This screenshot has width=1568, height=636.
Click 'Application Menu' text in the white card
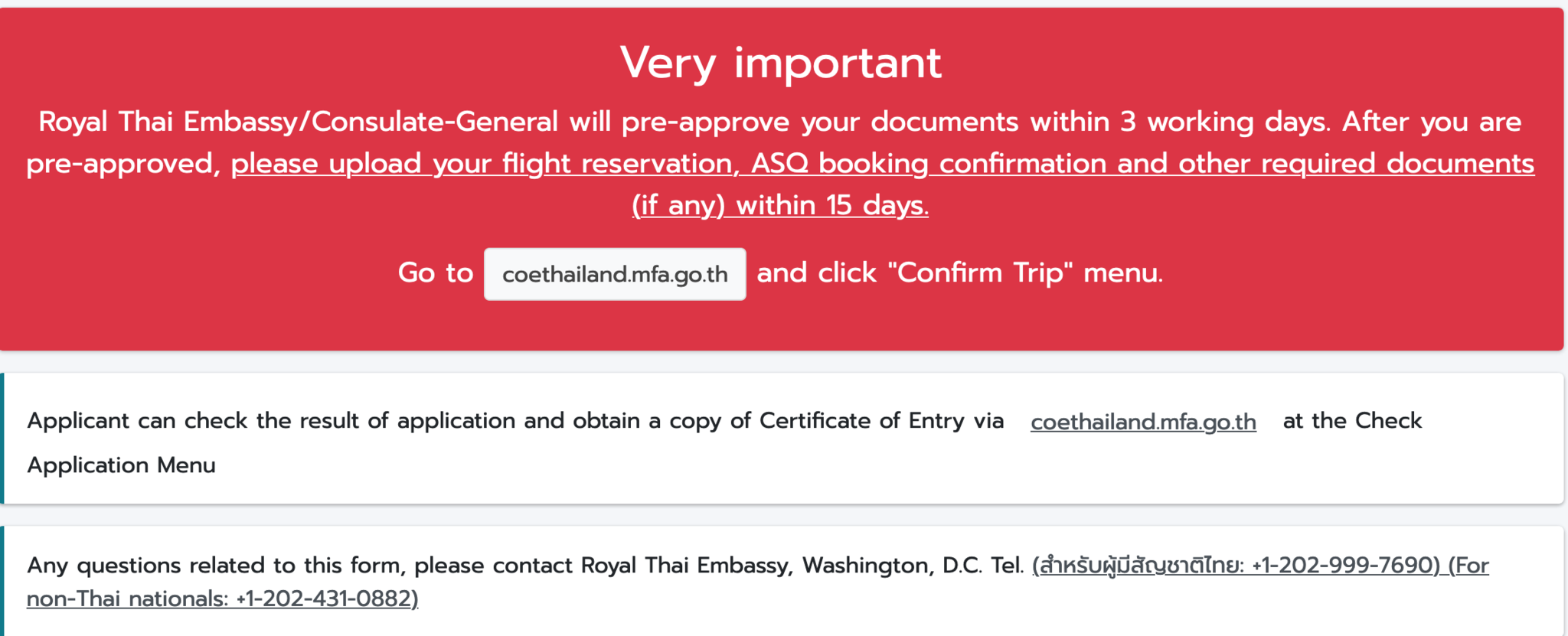[121, 465]
